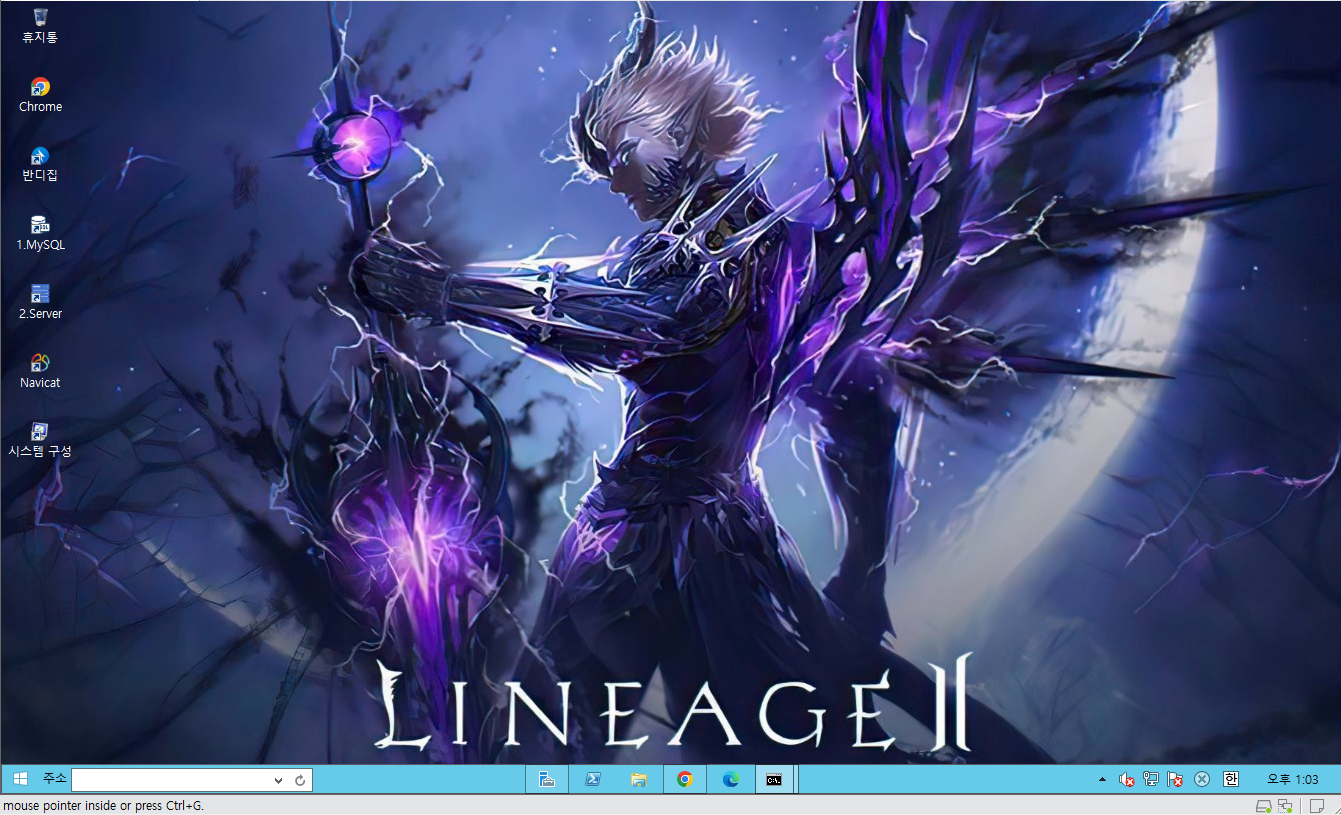Click inside the 주소 address input field

tap(170, 780)
